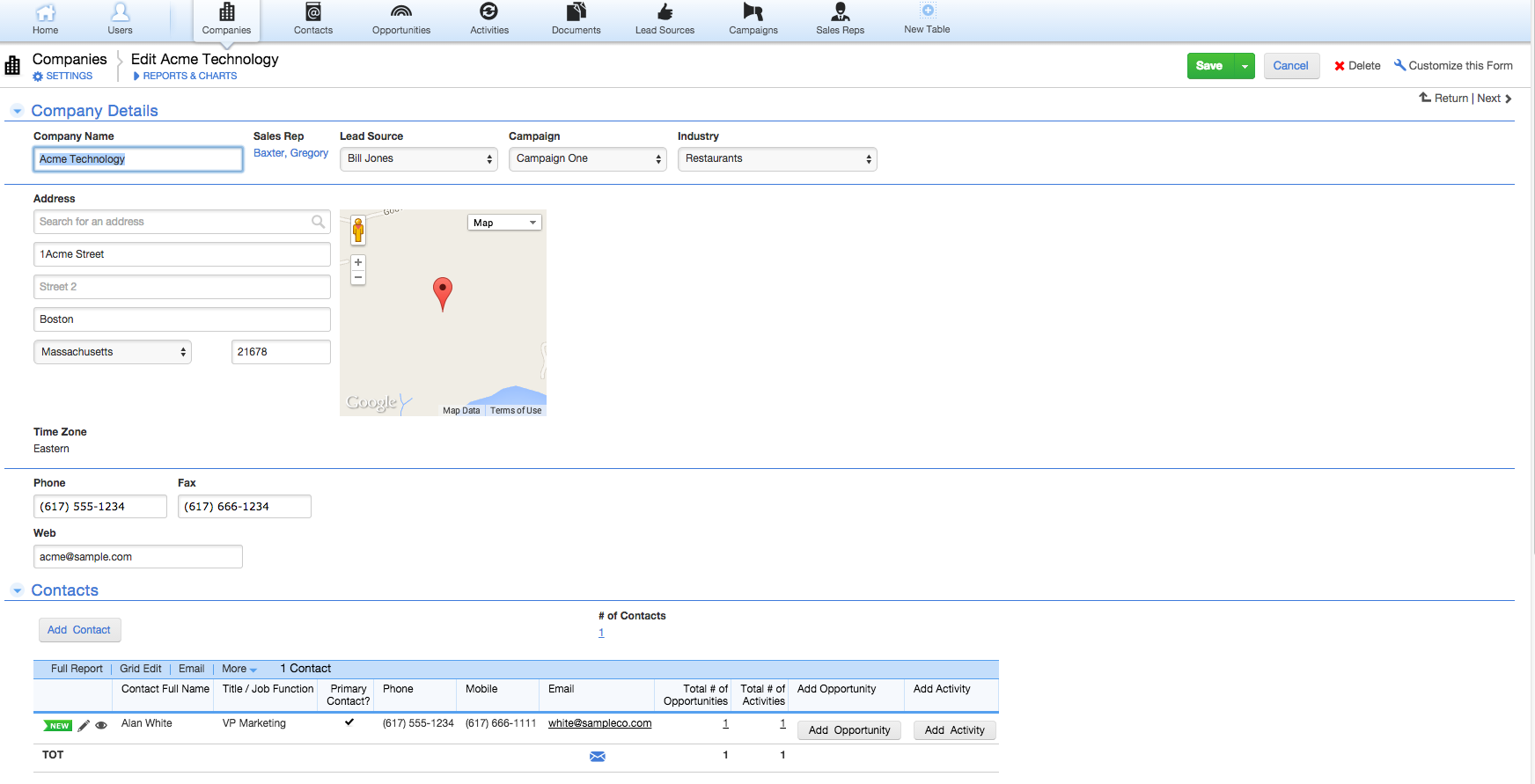Click the eye view icon for Alan White

pyautogui.click(x=101, y=726)
